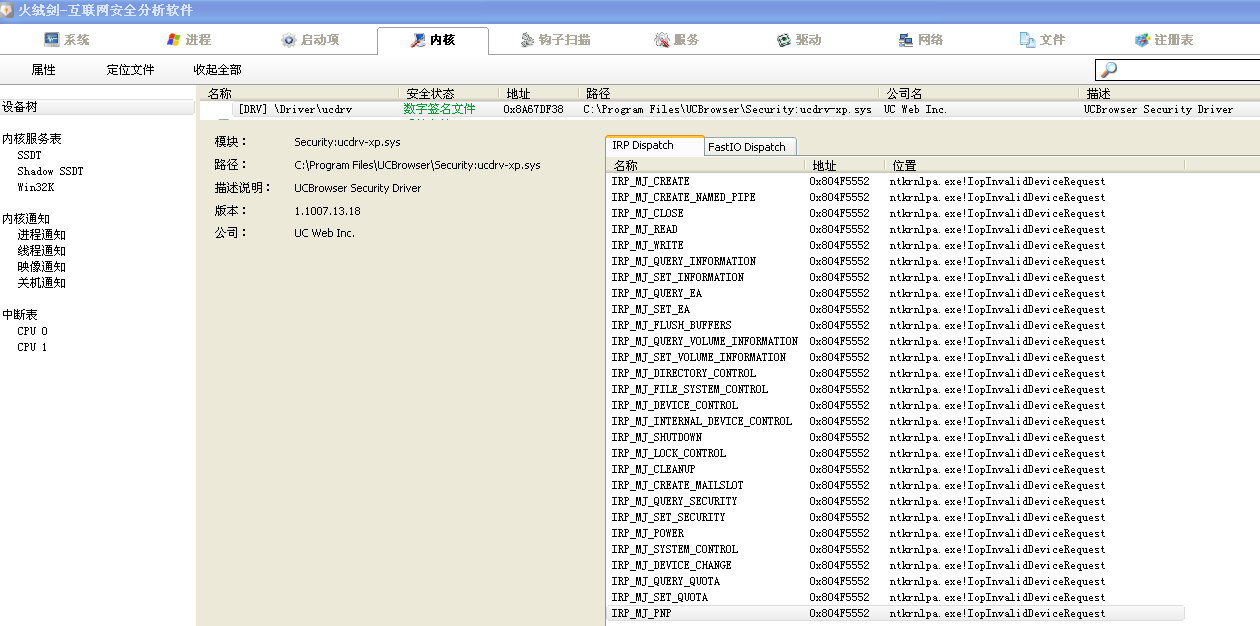Click the 钩子扫描 tab icon
Screen dimensions: 1260x626
527,40
